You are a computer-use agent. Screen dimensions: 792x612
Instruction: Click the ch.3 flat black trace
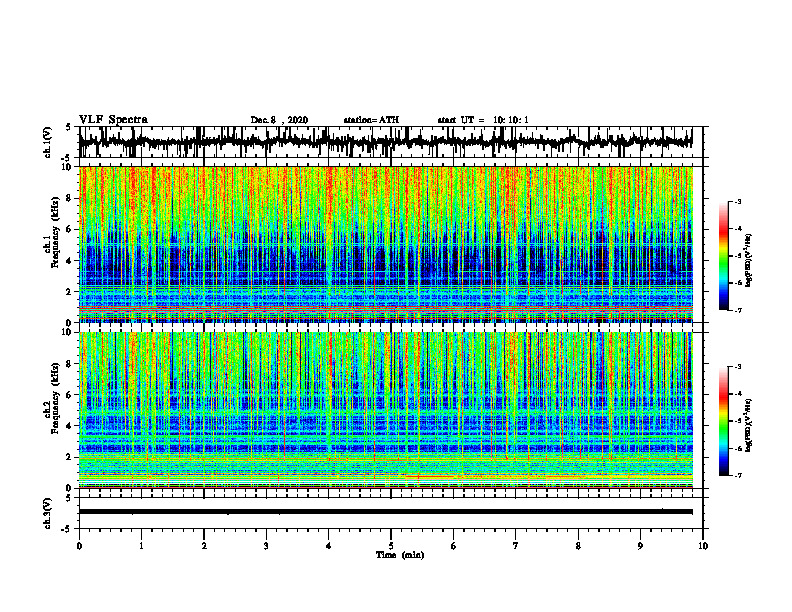click(x=385, y=512)
